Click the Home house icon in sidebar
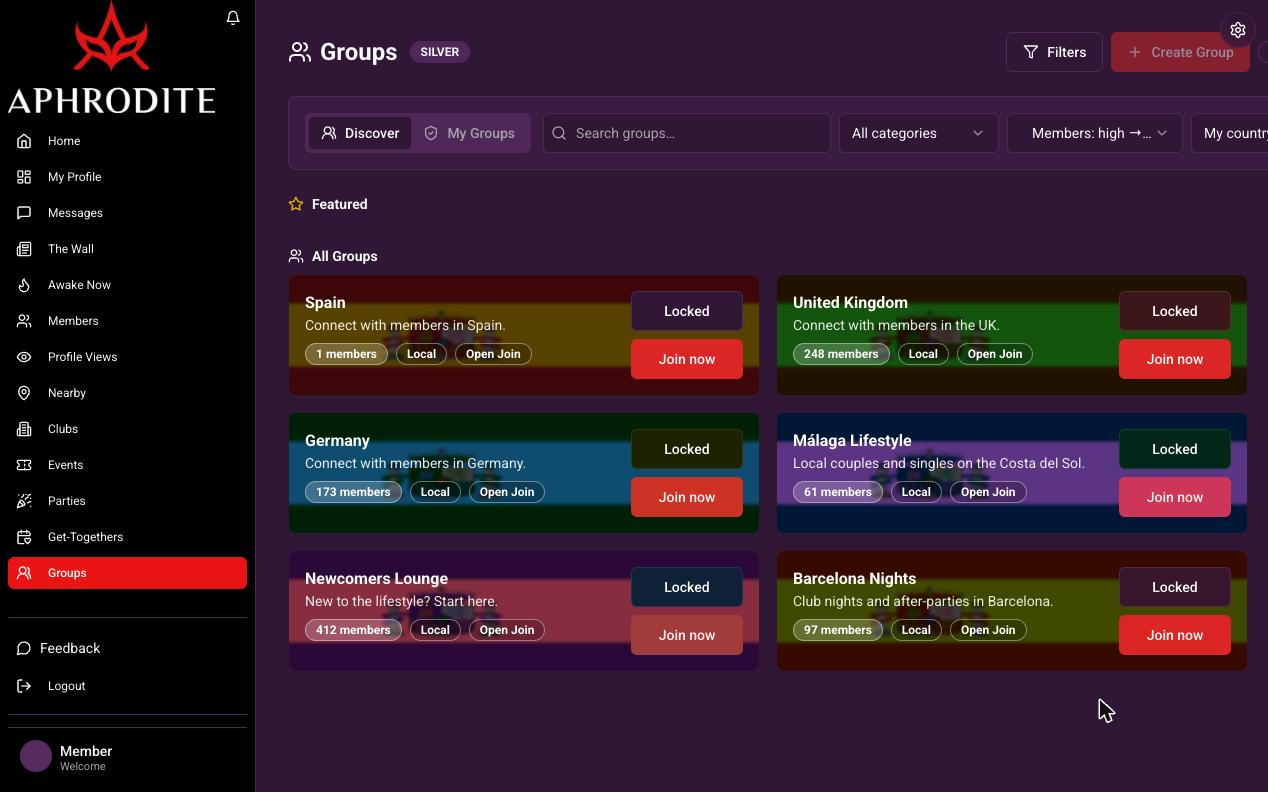The width and height of the screenshot is (1268, 792). [24, 141]
